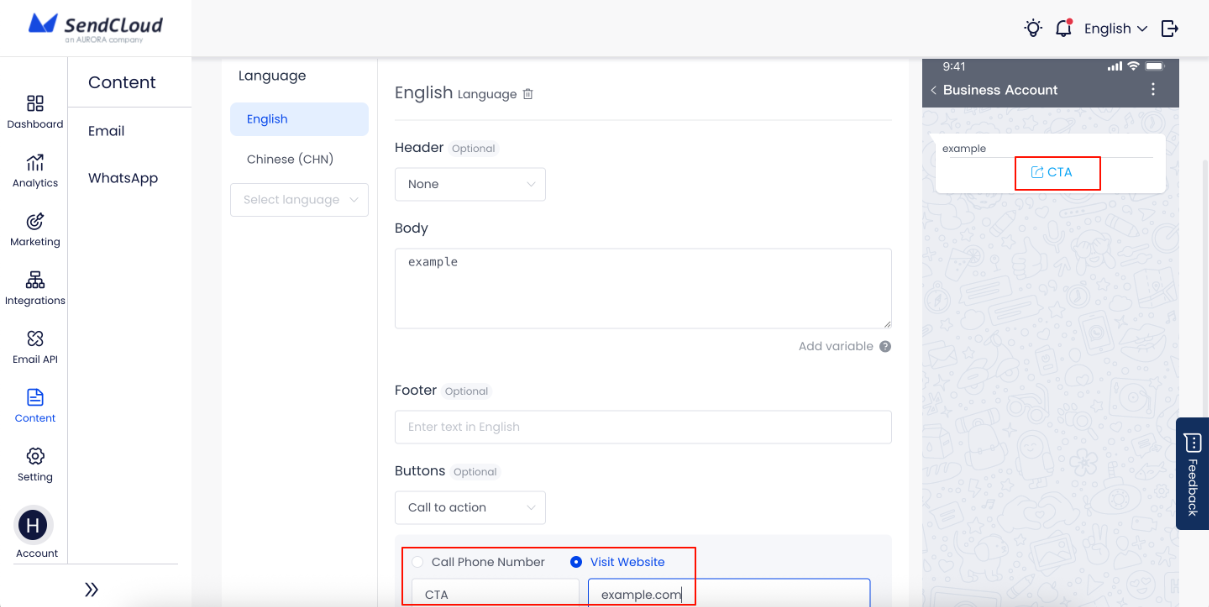Viewport: 1209px width, 607px height.
Task: Click the CTA button text field
Action: pos(495,593)
